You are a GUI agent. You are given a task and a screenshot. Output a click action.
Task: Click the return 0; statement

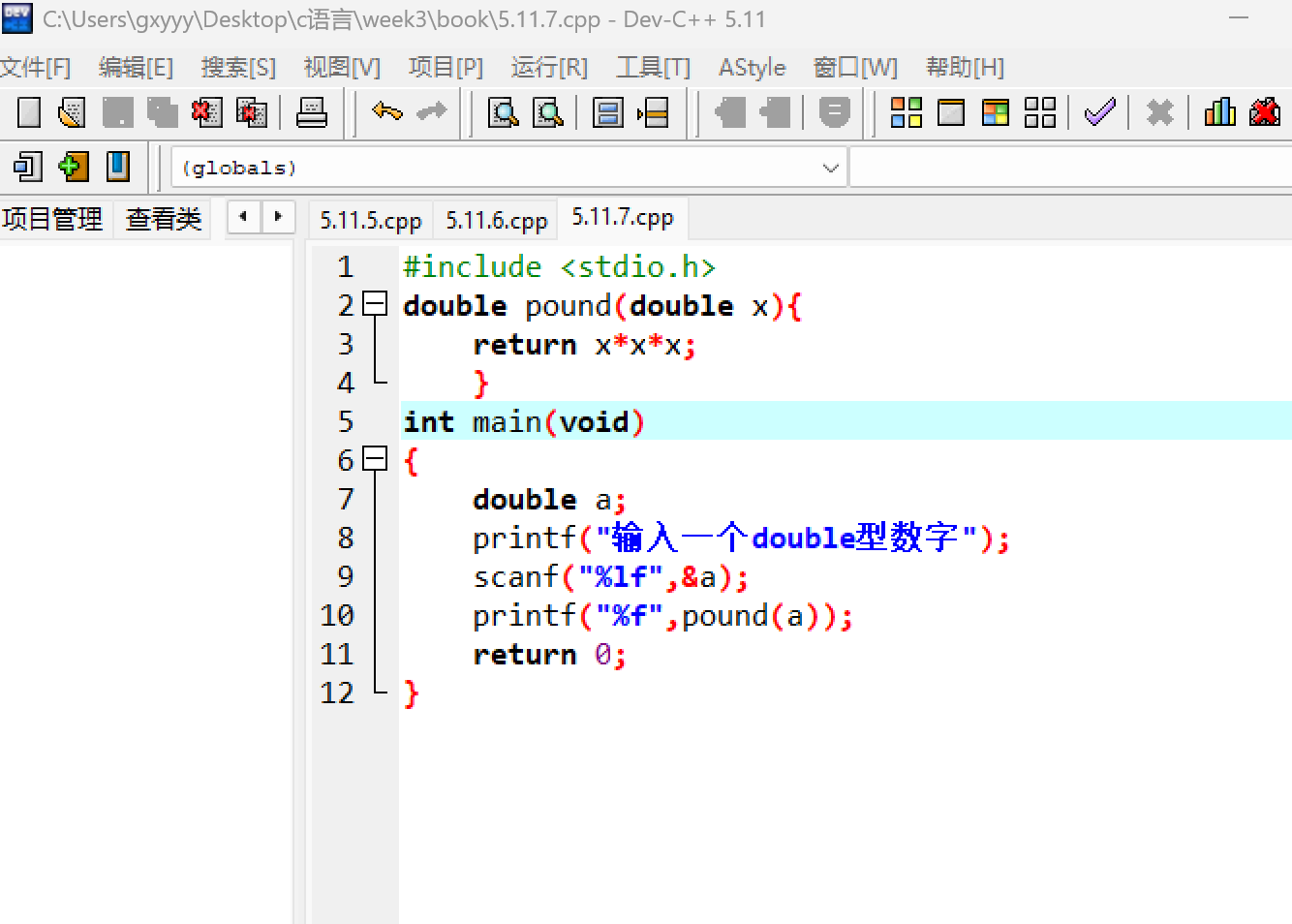click(550, 655)
